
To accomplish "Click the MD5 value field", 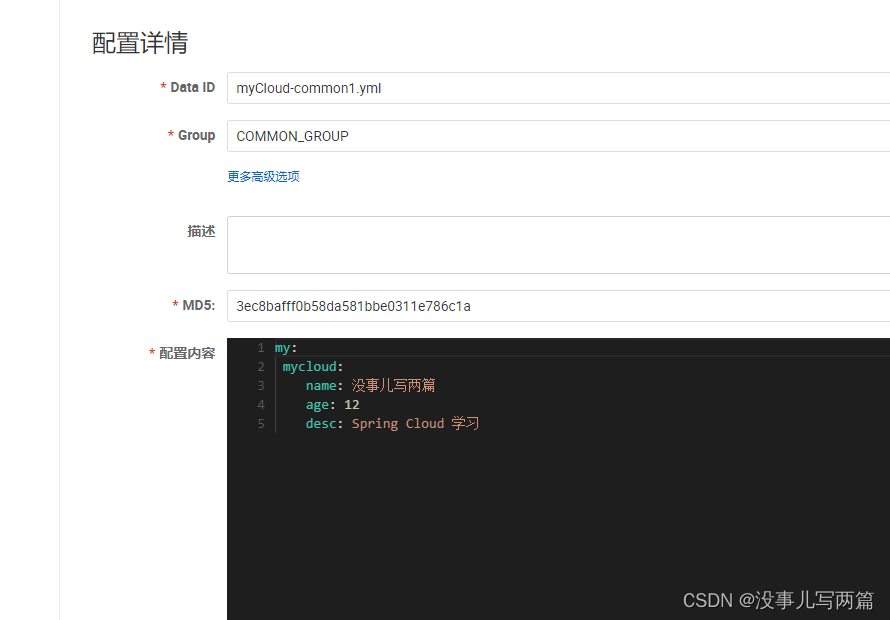I will [x=559, y=306].
